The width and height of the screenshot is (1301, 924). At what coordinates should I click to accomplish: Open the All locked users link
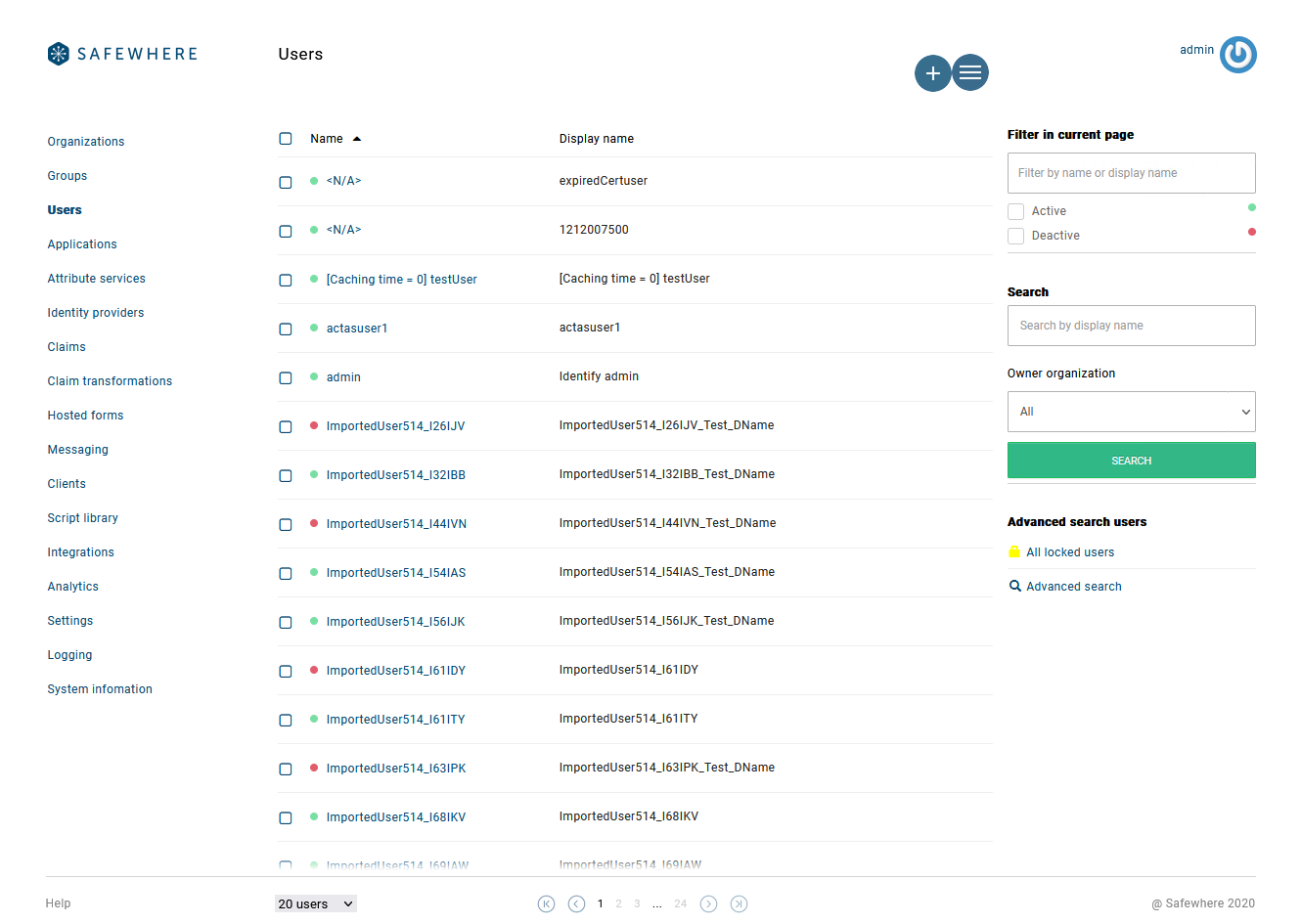1069,552
